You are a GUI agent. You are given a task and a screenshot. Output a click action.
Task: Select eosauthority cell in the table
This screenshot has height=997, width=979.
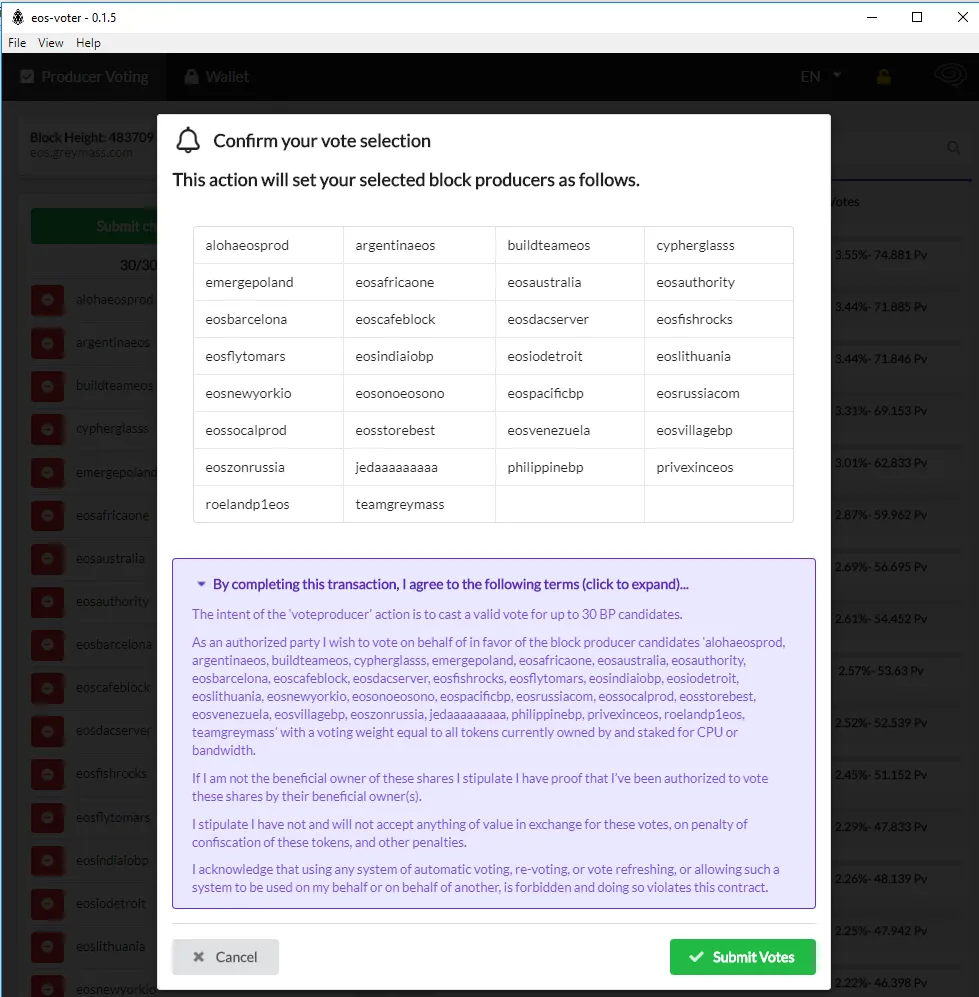click(x=719, y=282)
